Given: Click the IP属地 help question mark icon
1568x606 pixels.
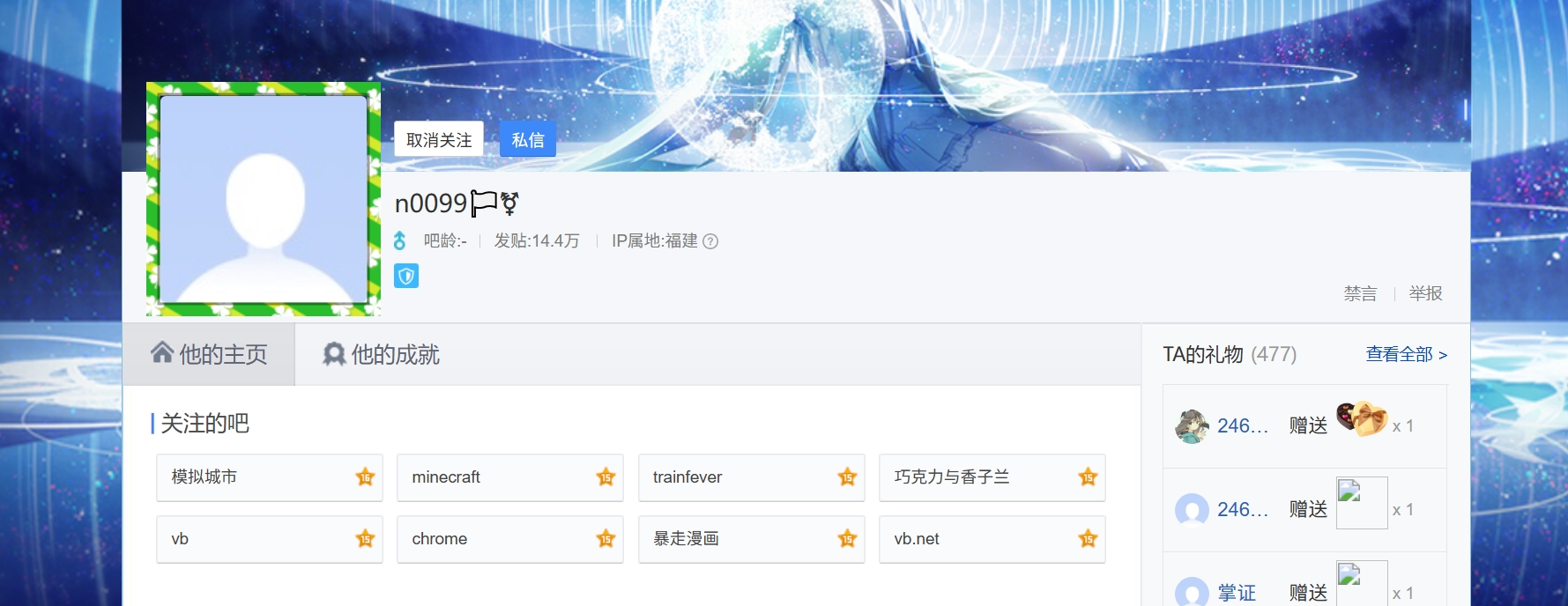Looking at the screenshot, I should coord(710,241).
